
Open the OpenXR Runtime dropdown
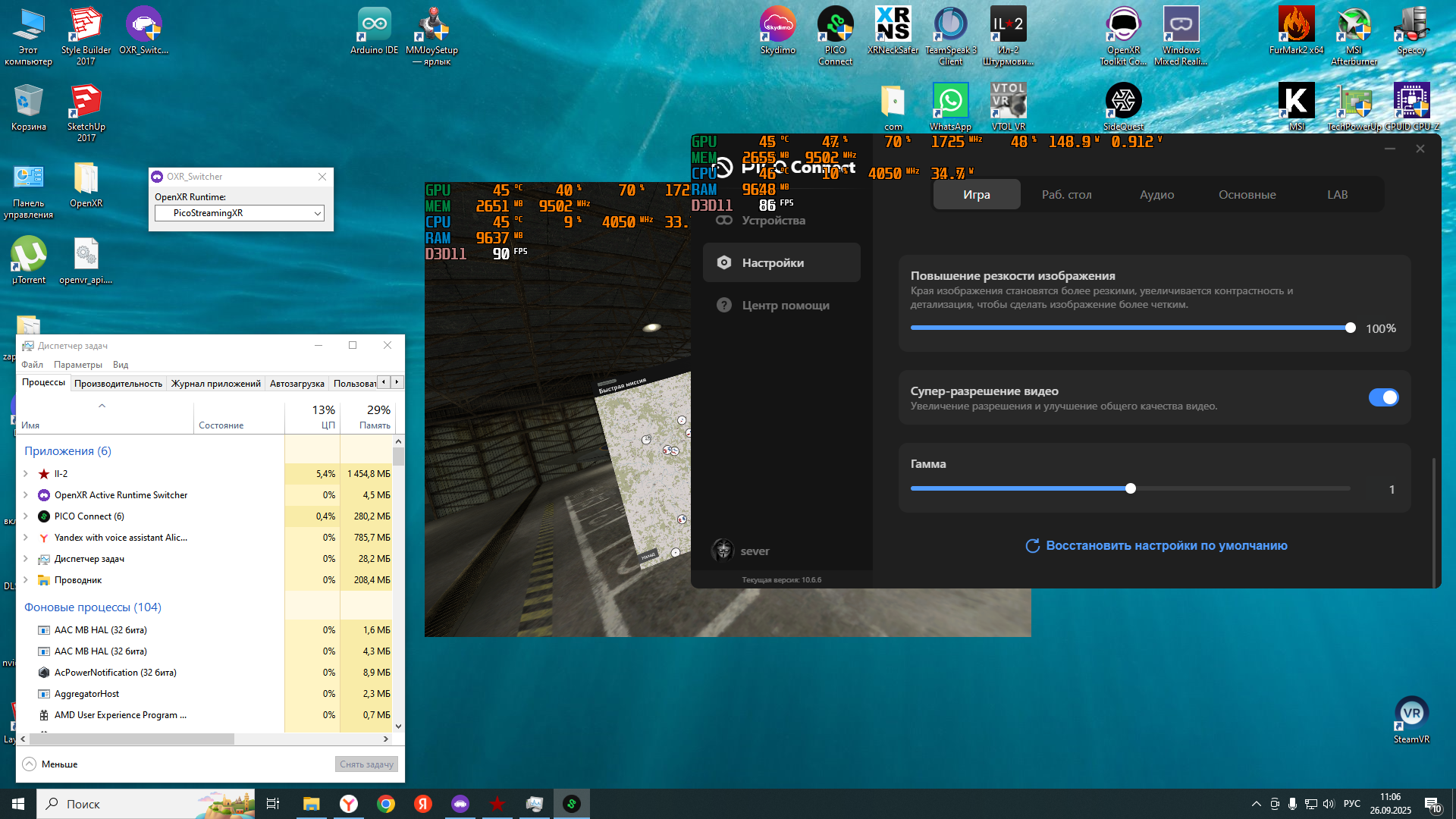coord(240,213)
